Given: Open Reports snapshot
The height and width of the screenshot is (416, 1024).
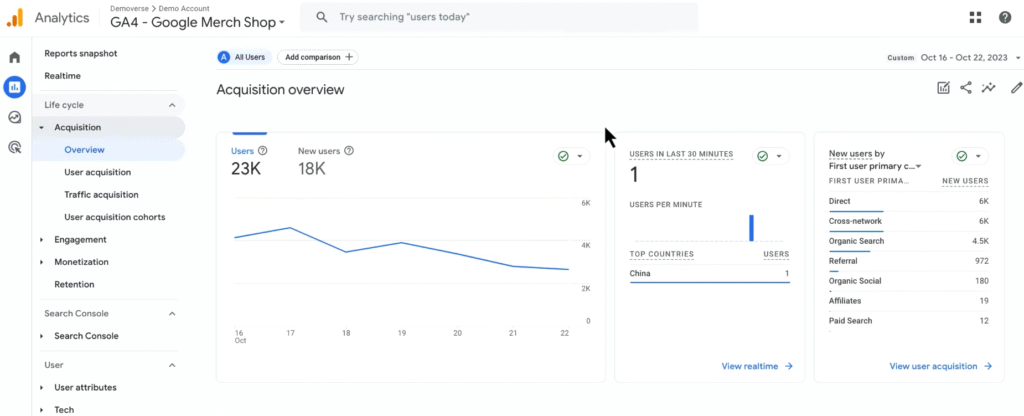Looking at the screenshot, I should pyautogui.click(x=81, y=54).
